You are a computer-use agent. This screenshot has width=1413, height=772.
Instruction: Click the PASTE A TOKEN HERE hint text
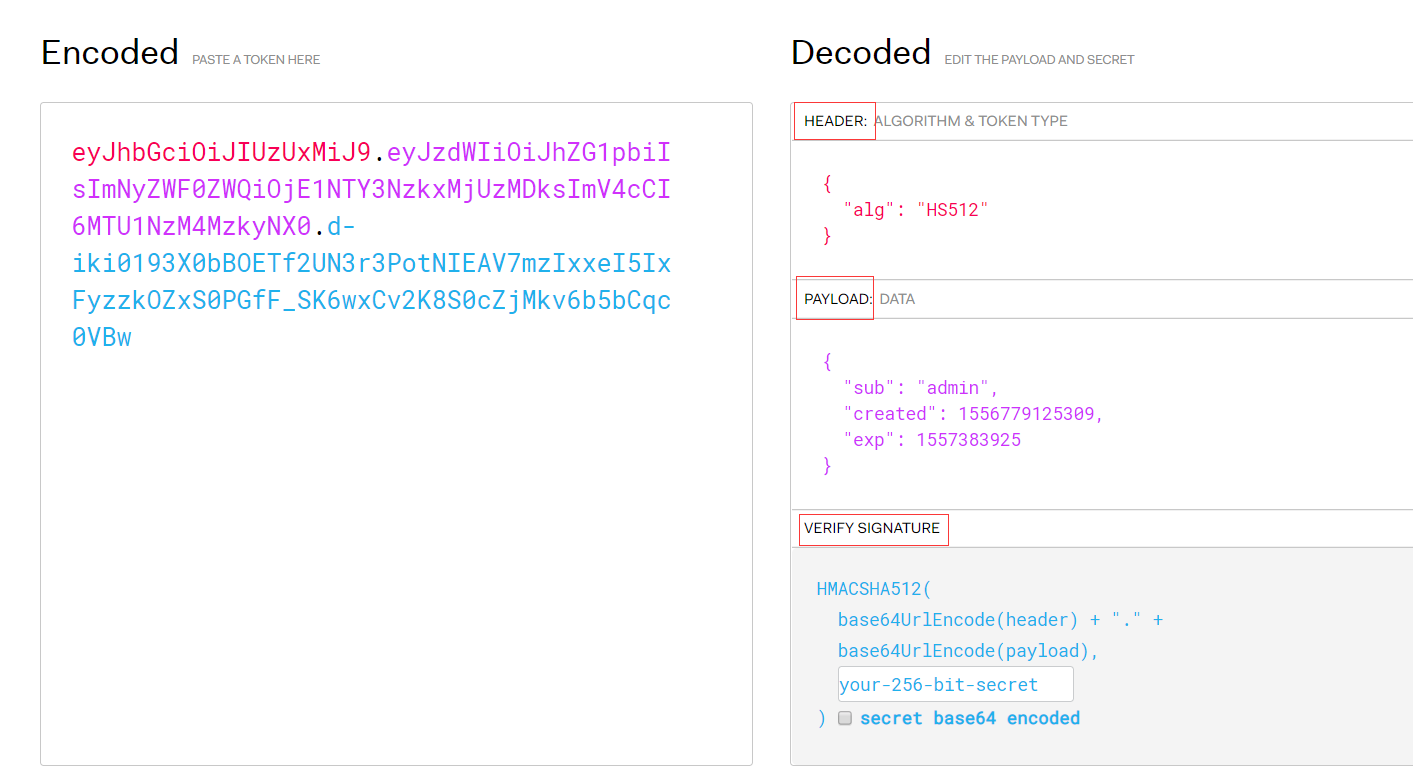coord(256,60)
